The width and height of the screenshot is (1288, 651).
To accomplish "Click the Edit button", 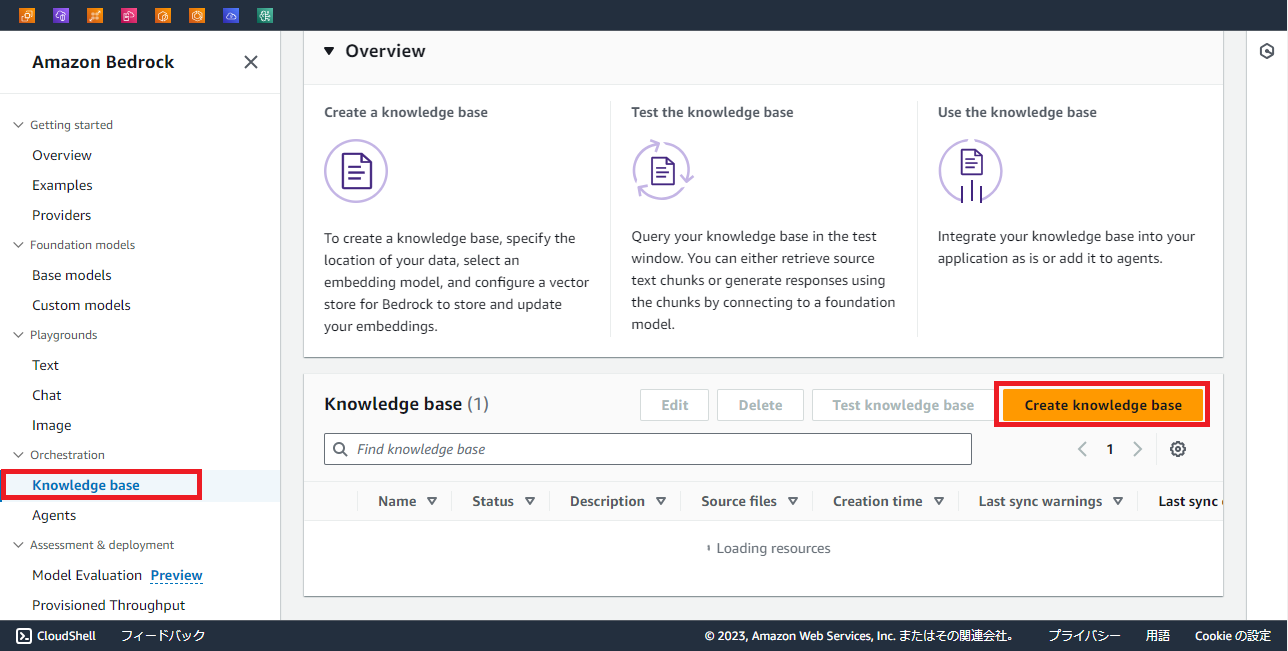I will 675,405.
